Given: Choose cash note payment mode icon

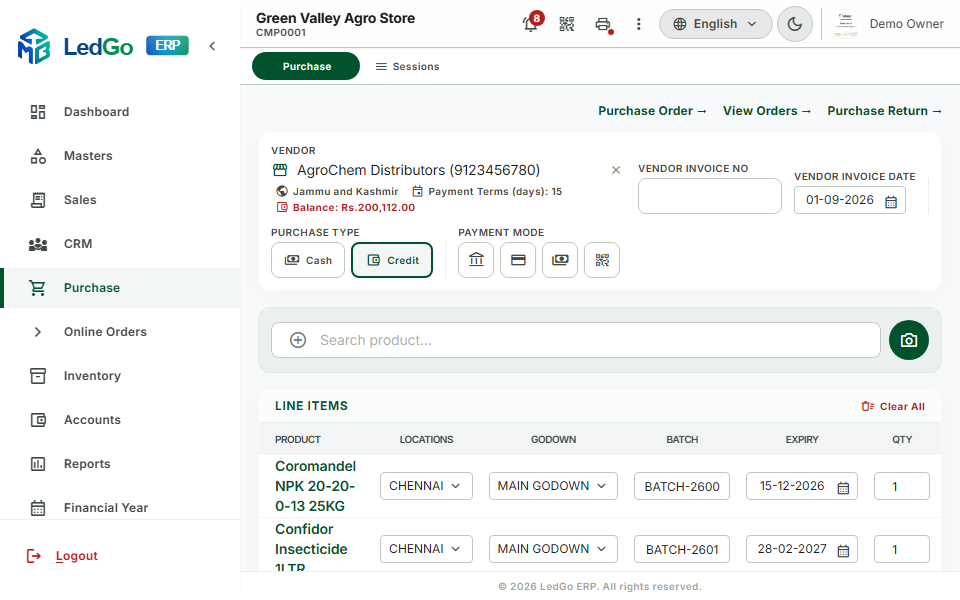Looking at the screenshot, I should pos(560,260).
